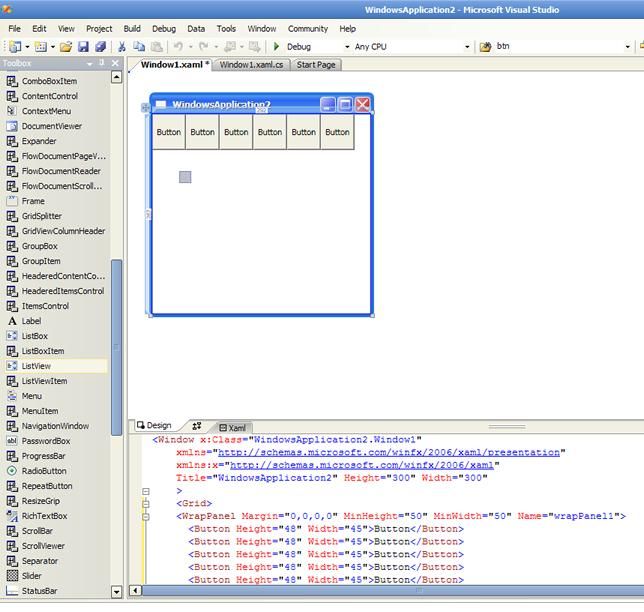Image resolution: width=644 pixels, height=612 pixels.
Task: Click the New Project toolbar icon
Action: 15,47
